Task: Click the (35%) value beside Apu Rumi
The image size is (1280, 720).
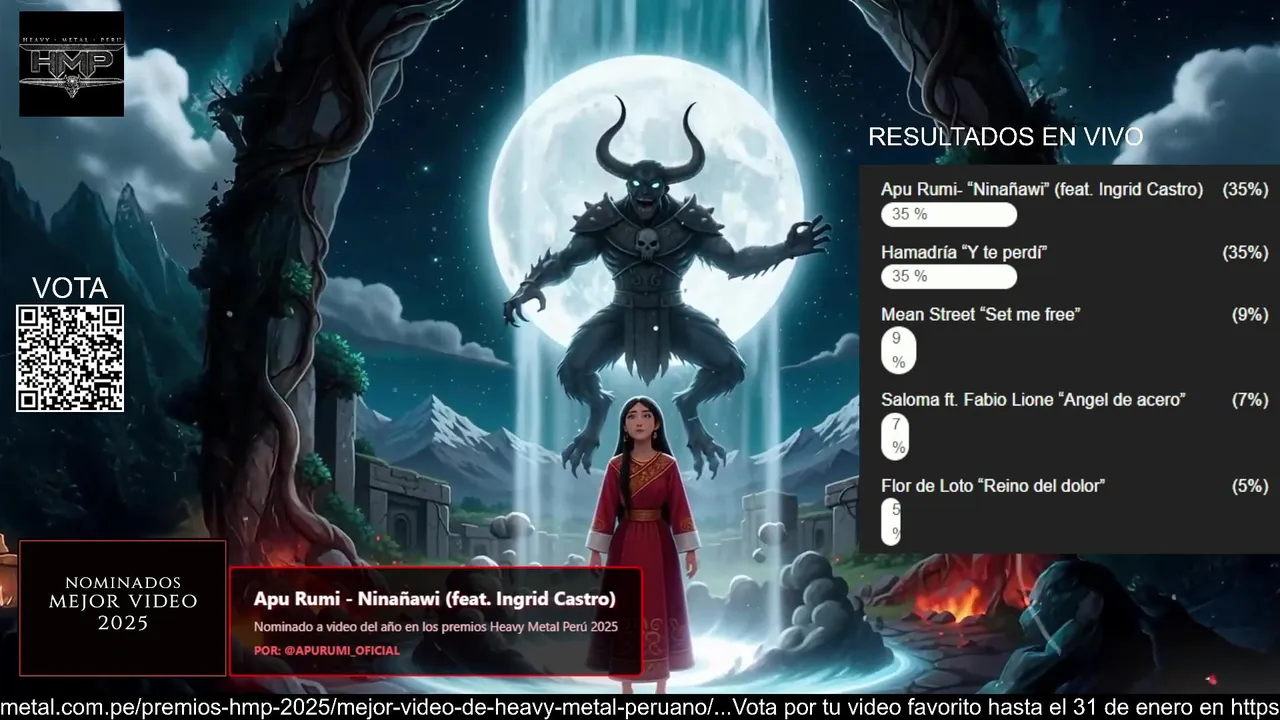Action: (1245, 189)
